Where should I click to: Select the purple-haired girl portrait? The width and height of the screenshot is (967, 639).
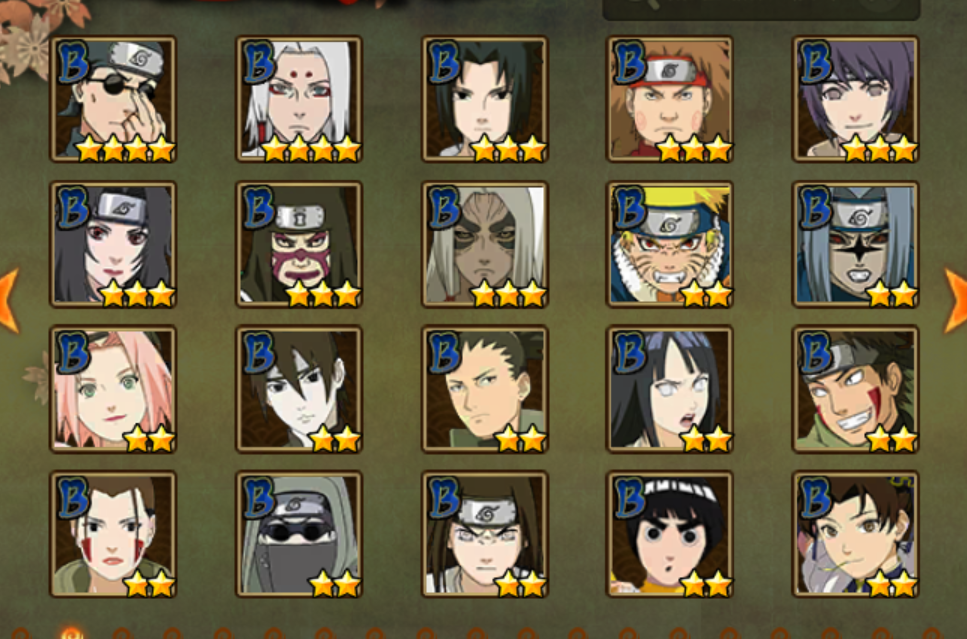click(855, 99)
